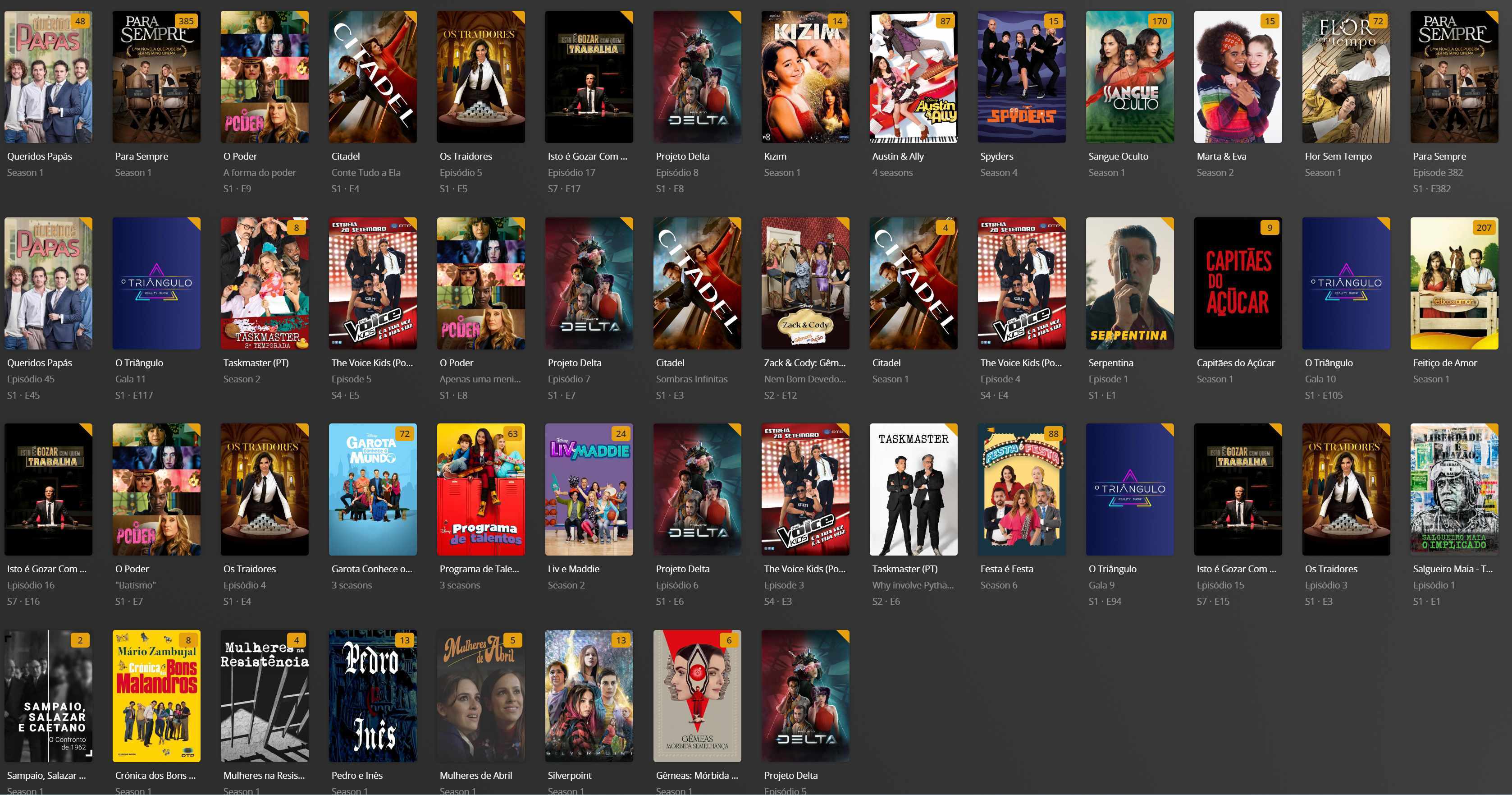Select the Sangue Oculto poster
The image size is (1512, 795).
[1130, 77]
